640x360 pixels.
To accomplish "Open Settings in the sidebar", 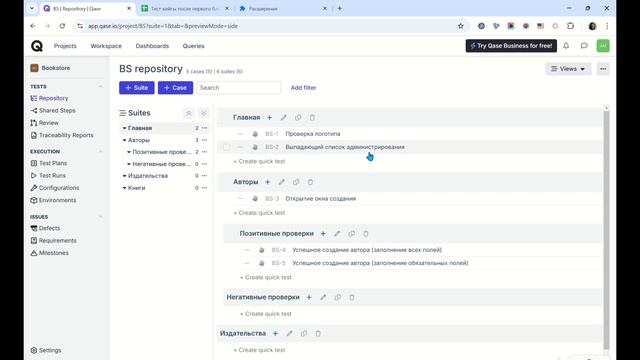I will click(x=46, y=350).
